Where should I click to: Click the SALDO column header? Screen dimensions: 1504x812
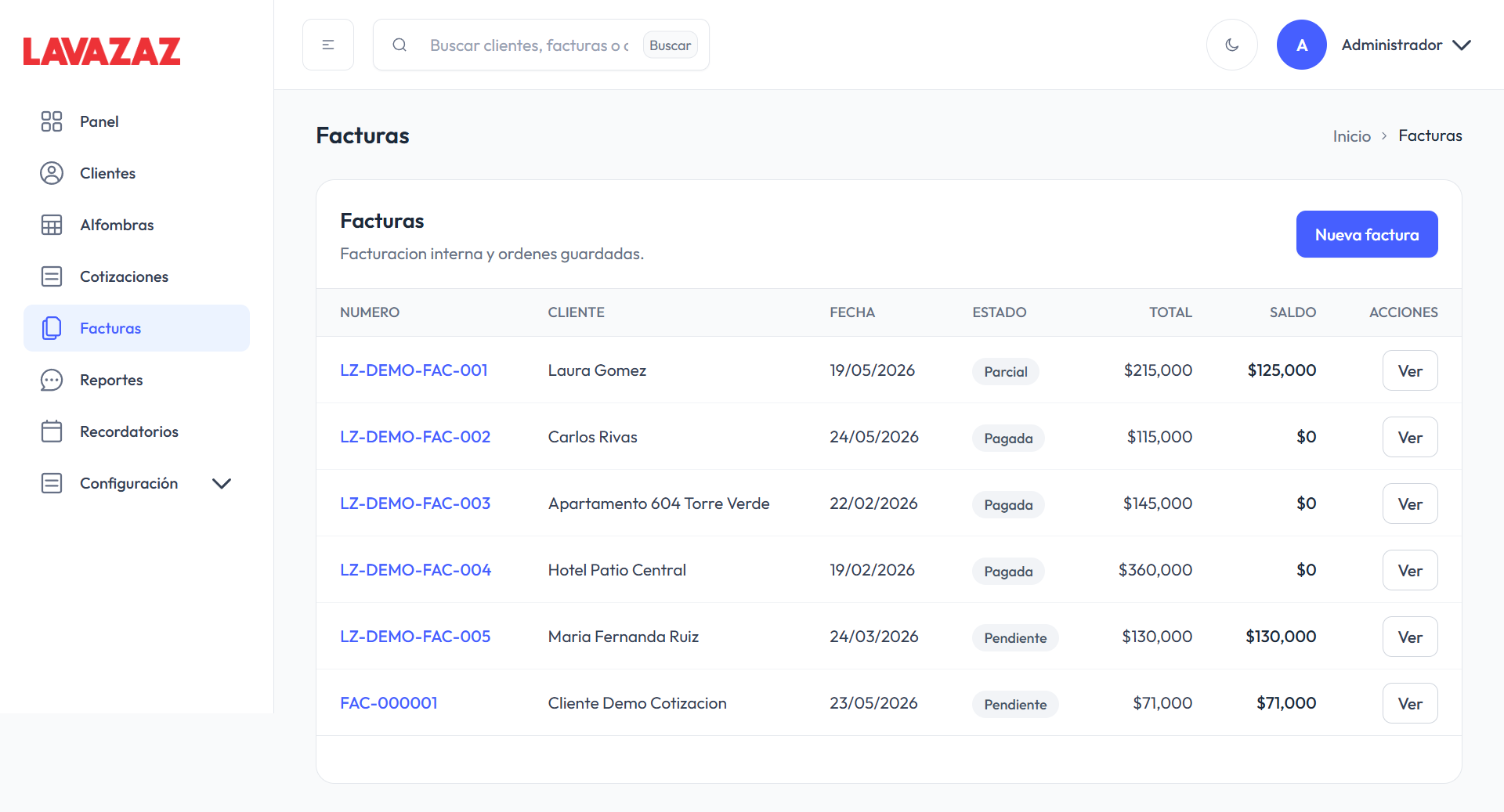(1292, 312)
